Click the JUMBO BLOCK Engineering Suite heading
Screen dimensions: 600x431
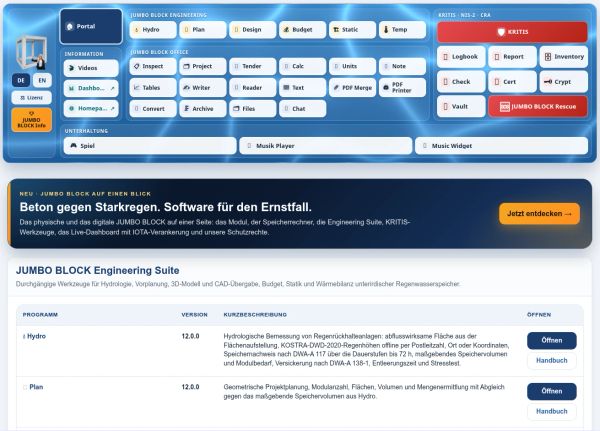pos(98,271)
